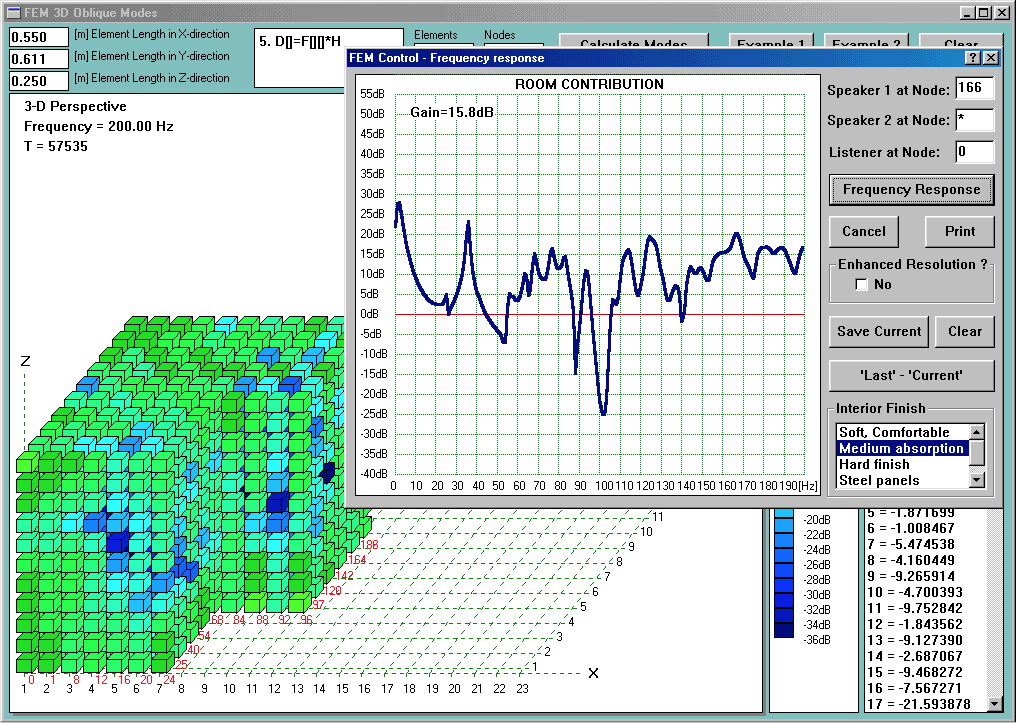Select Medium absorption in Interior Finish

(x=902, y=448)
